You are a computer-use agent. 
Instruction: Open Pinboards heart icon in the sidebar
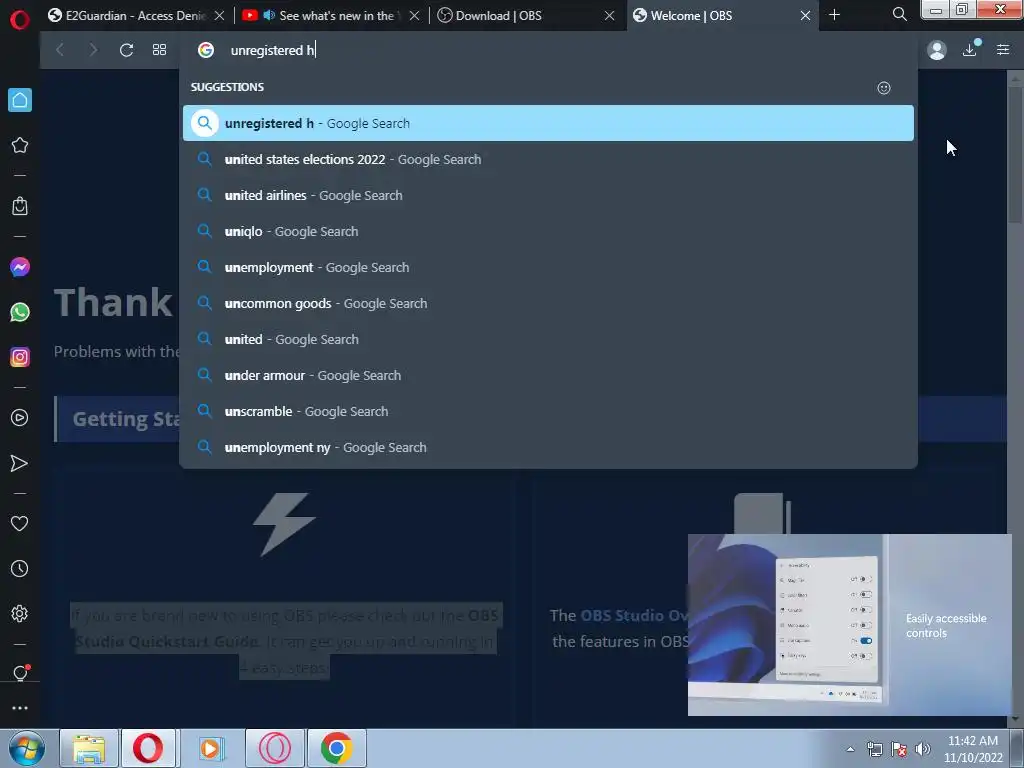click(x=20, y=523)
